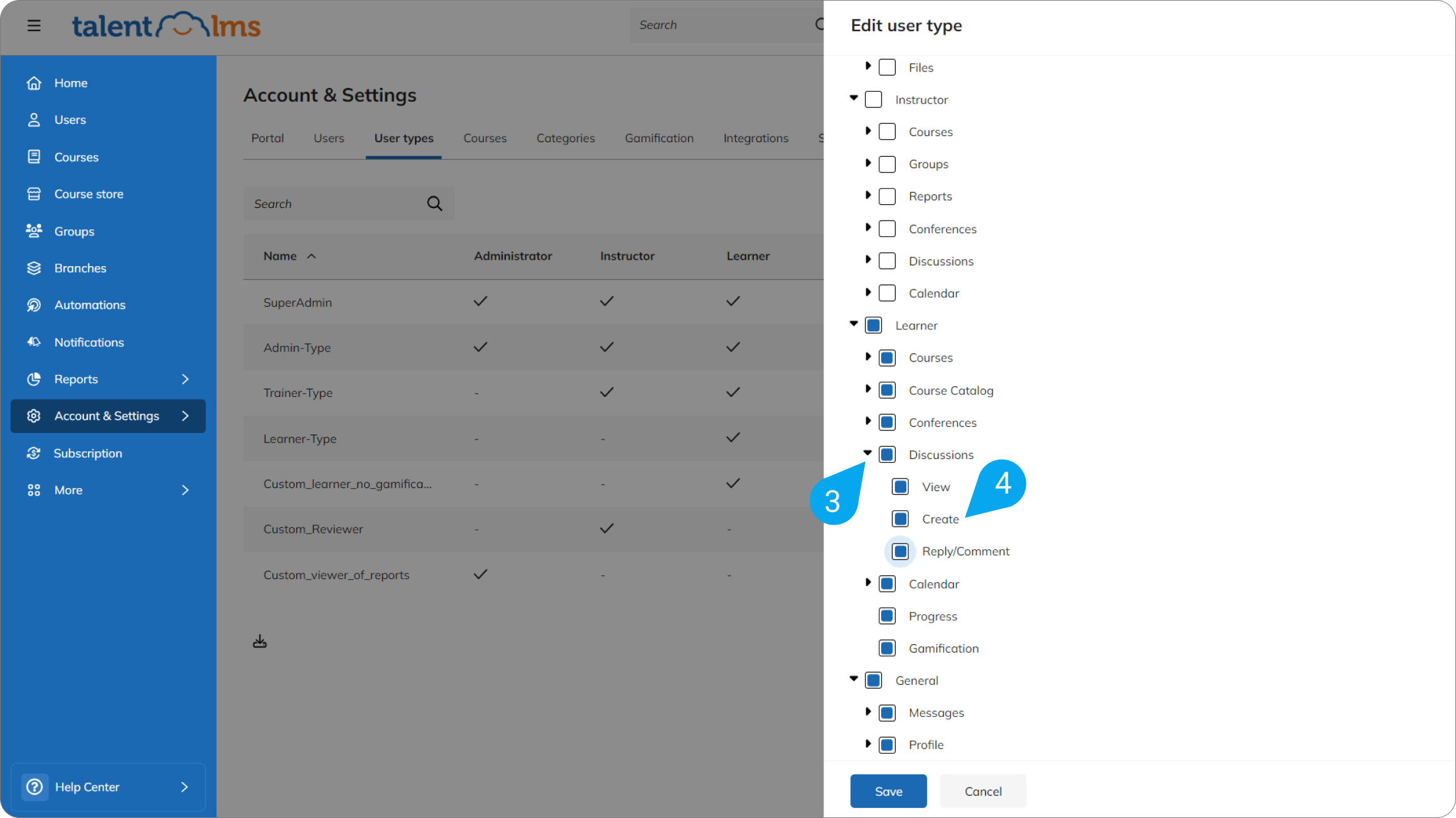Open the Categories tab
This screenshot has height=818, width=1456.
[x=565, y=138]
